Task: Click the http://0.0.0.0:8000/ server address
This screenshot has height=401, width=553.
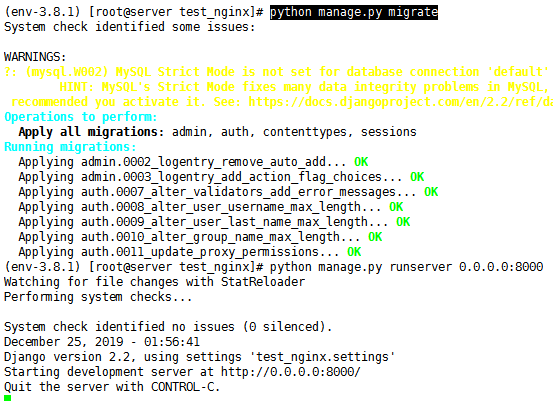Action: point(291,372)
